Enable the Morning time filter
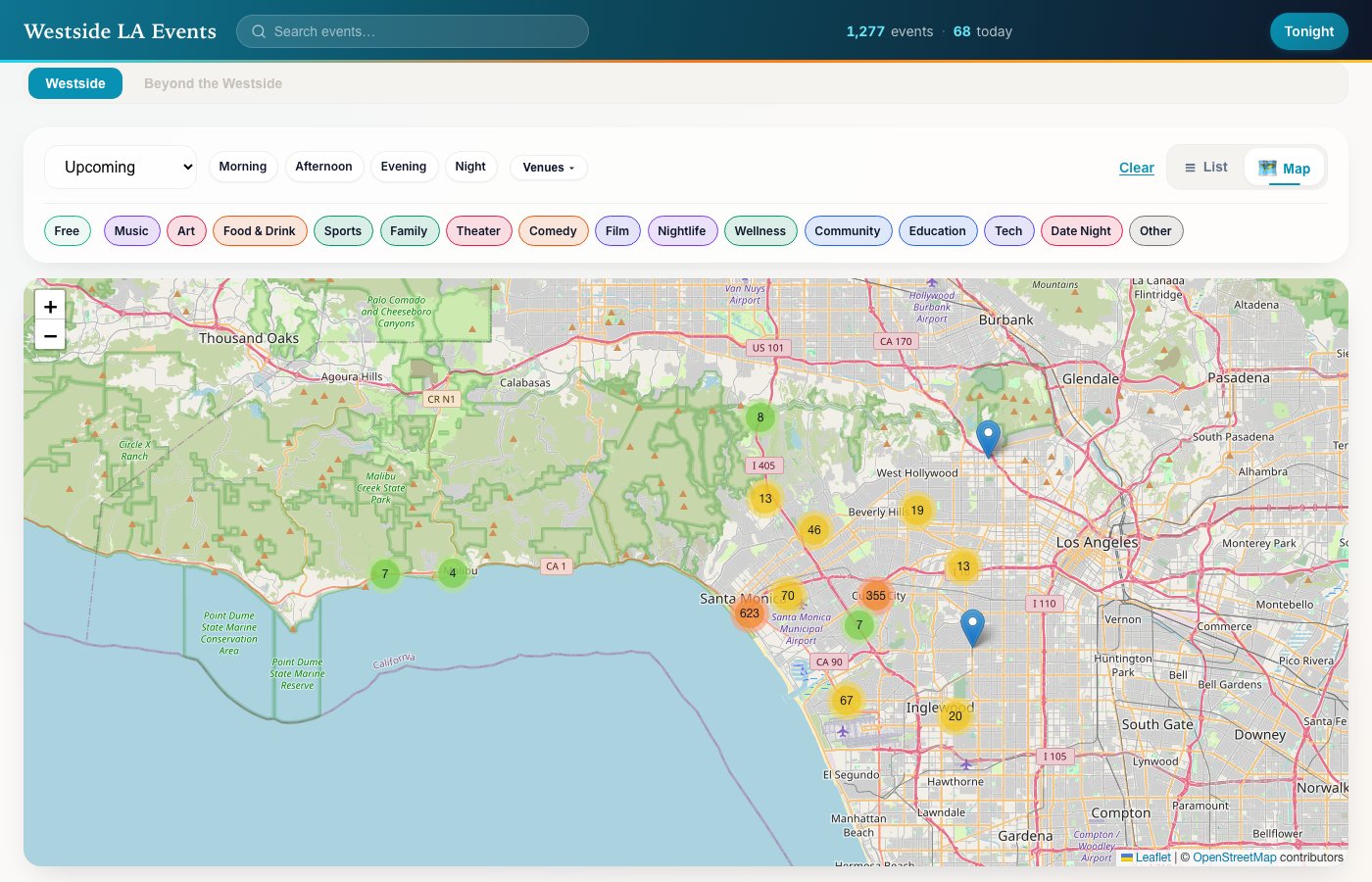This screenshot has width=1372, height=882. (x=243, y=167)
